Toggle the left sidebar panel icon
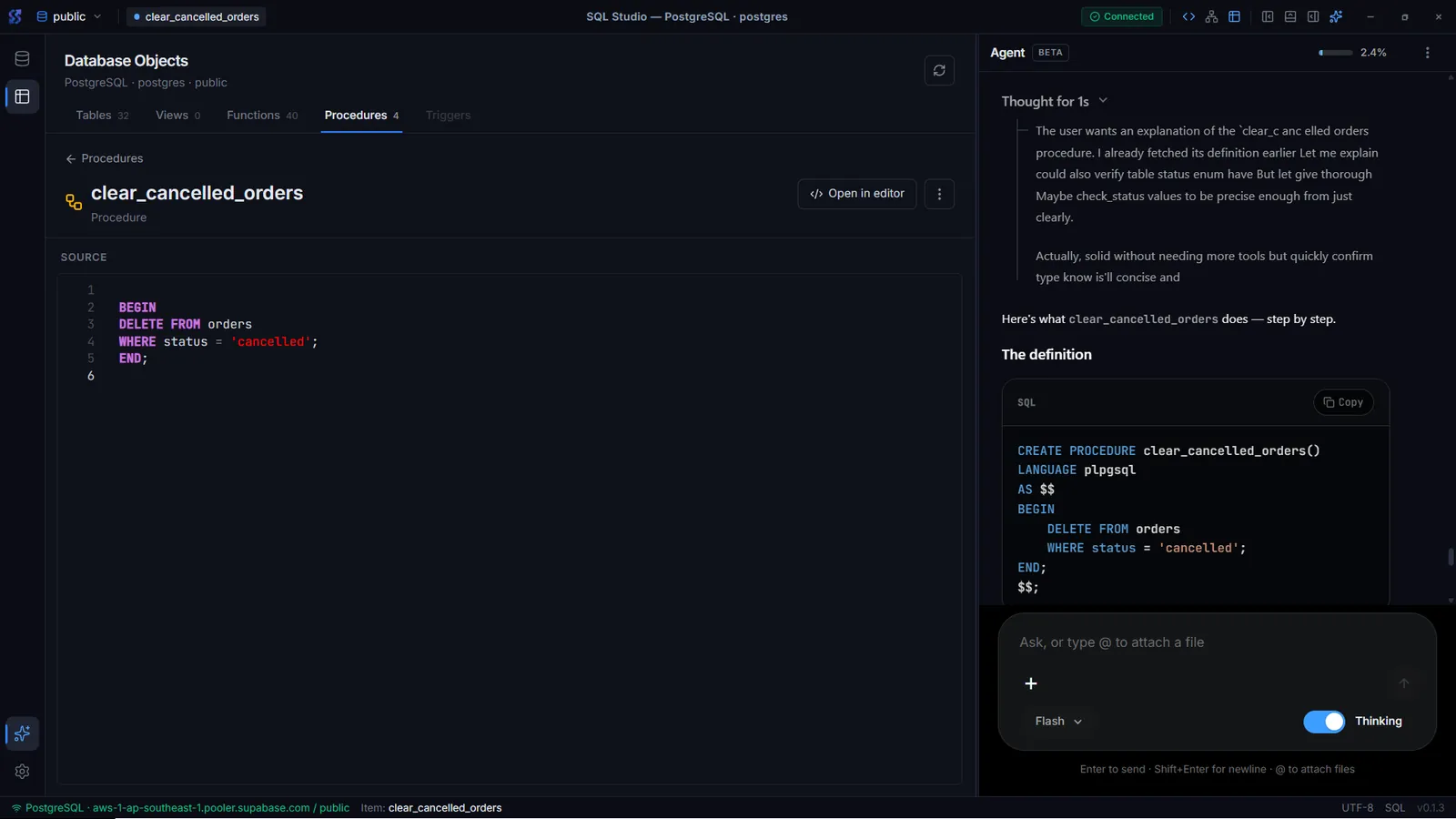 click(x=1268, y=16)
